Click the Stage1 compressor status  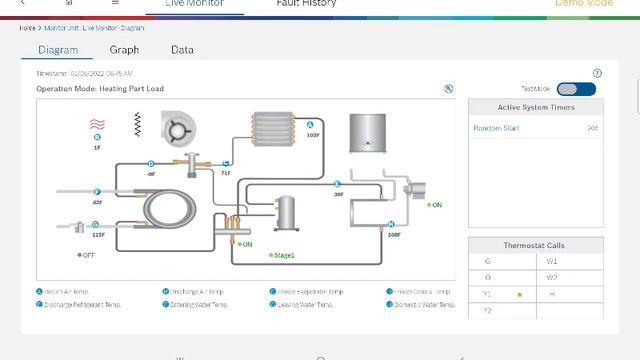pos(282,255)
